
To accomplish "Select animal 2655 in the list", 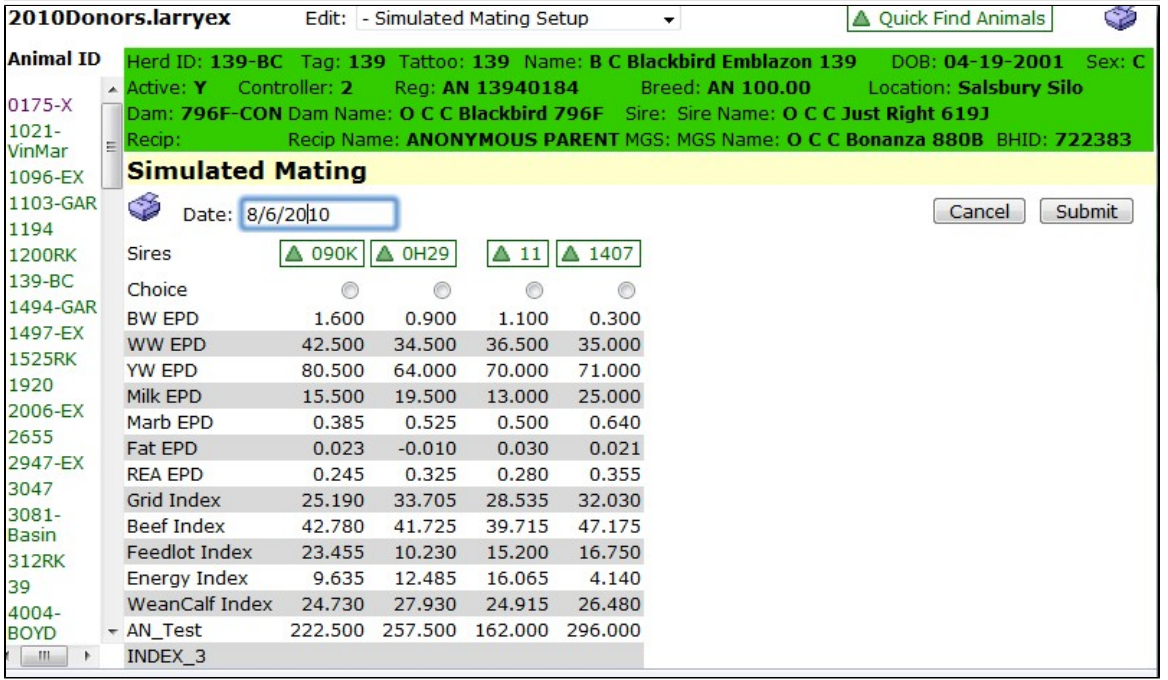I will coord(31,437).
